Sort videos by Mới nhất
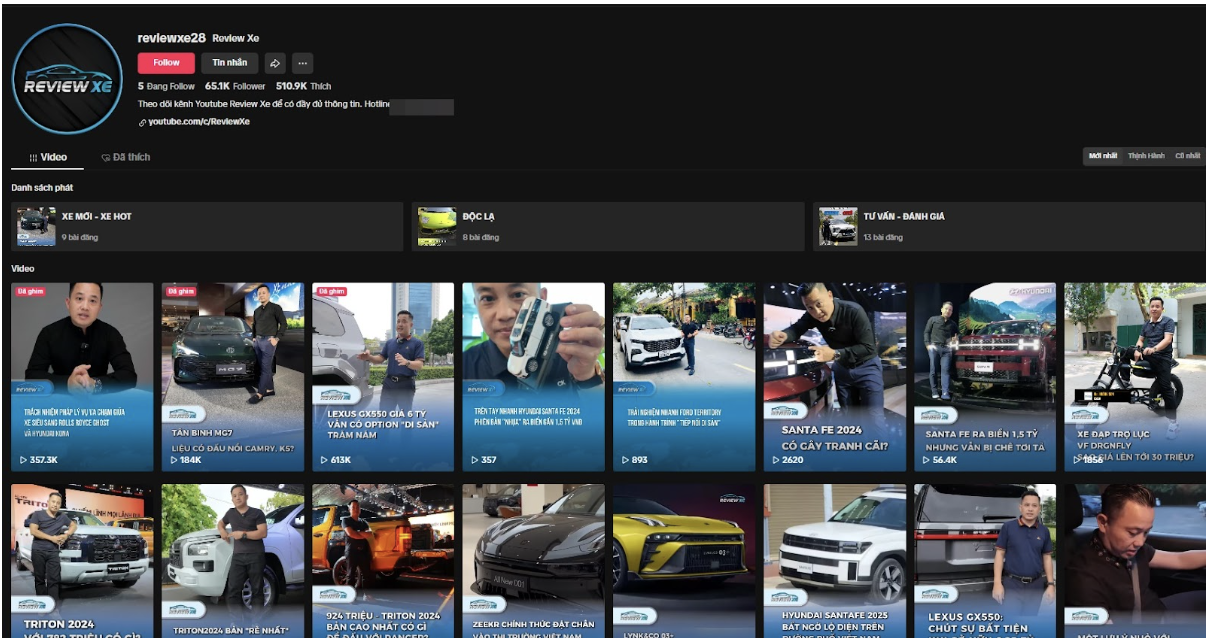Viewport: 1206px width, 640px height. click(1102, 156)
